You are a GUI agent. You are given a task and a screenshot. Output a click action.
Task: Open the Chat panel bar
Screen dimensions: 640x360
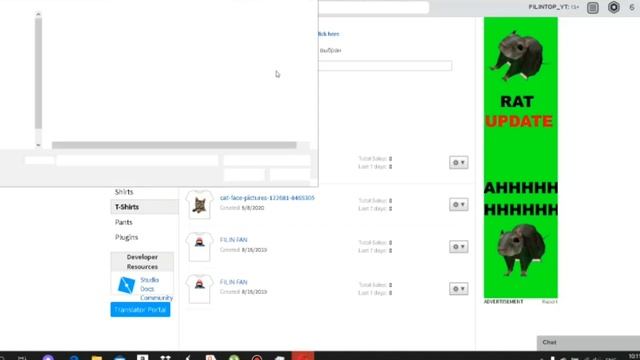pos(588,342)
